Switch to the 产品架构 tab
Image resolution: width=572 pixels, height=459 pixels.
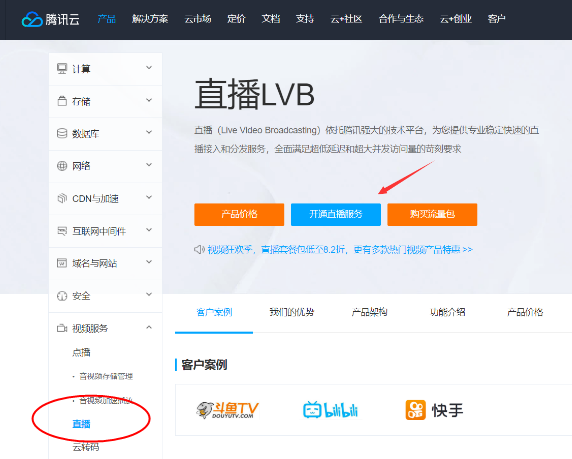(x=370, y=312)
